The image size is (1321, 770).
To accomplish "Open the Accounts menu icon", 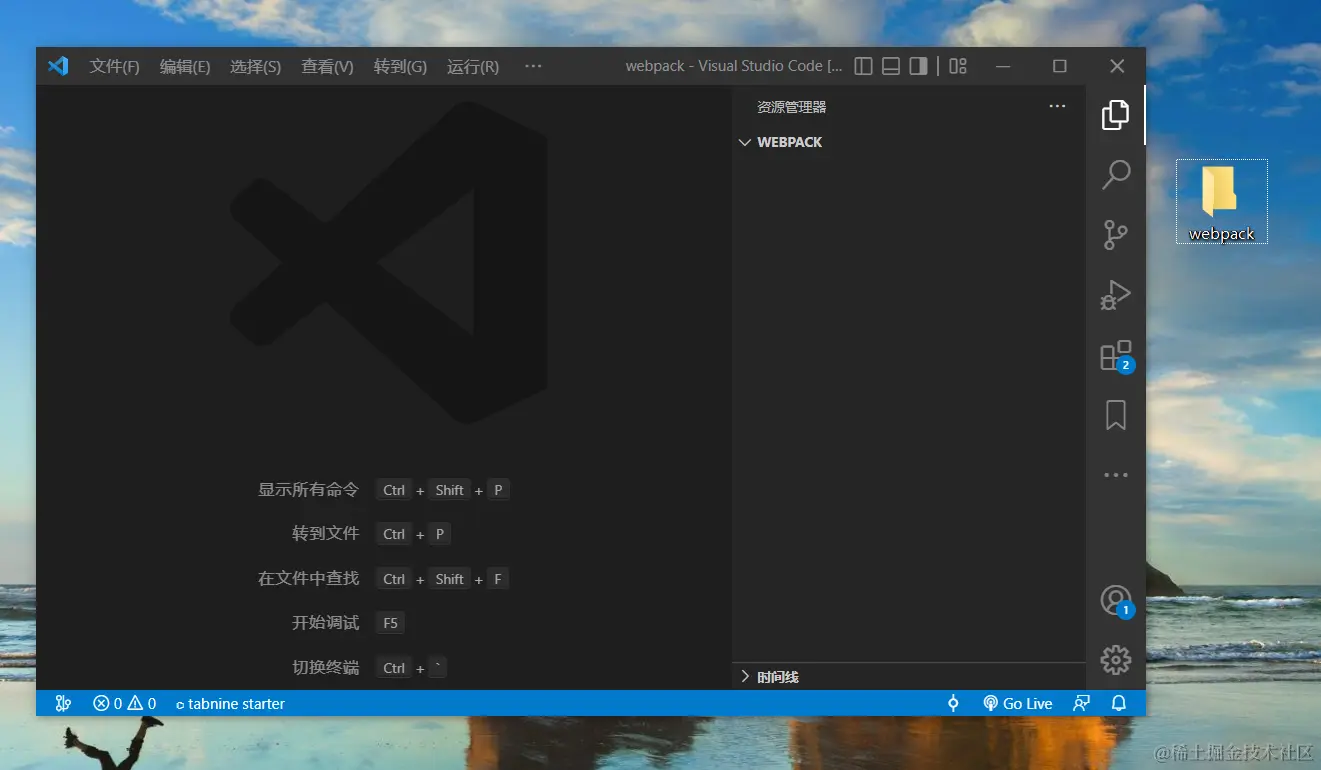I will 1116,600.
